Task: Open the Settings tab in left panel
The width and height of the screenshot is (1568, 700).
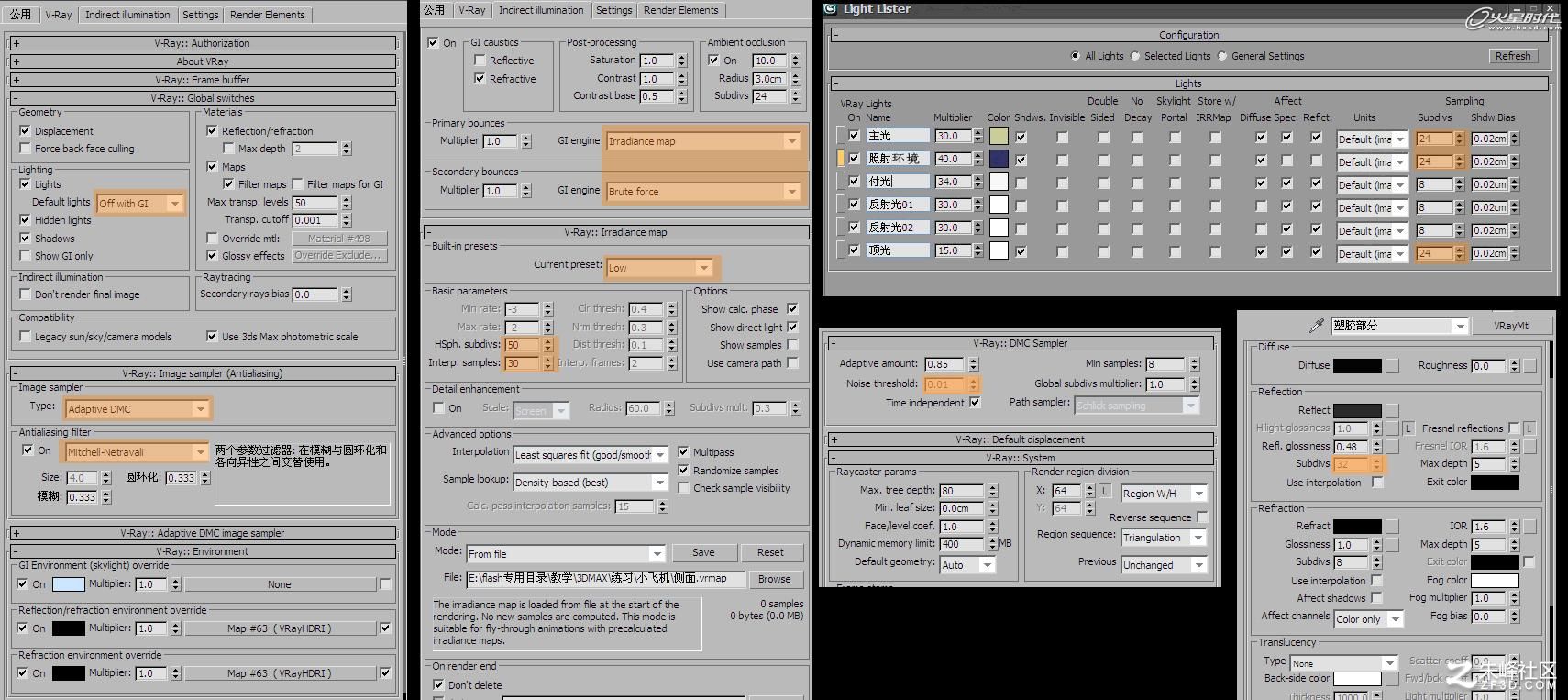Action: 200,15
